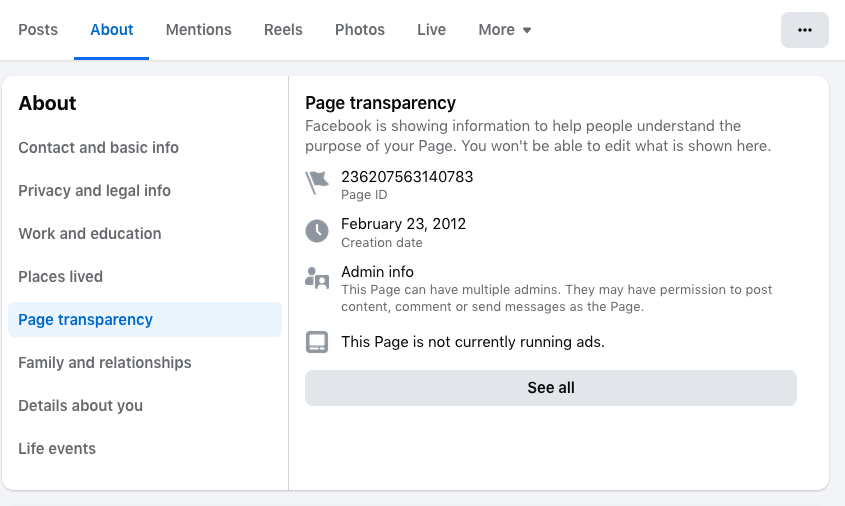The image size is (845, 506).
Task: Switch to the Live tab
Action: [431, 30]
